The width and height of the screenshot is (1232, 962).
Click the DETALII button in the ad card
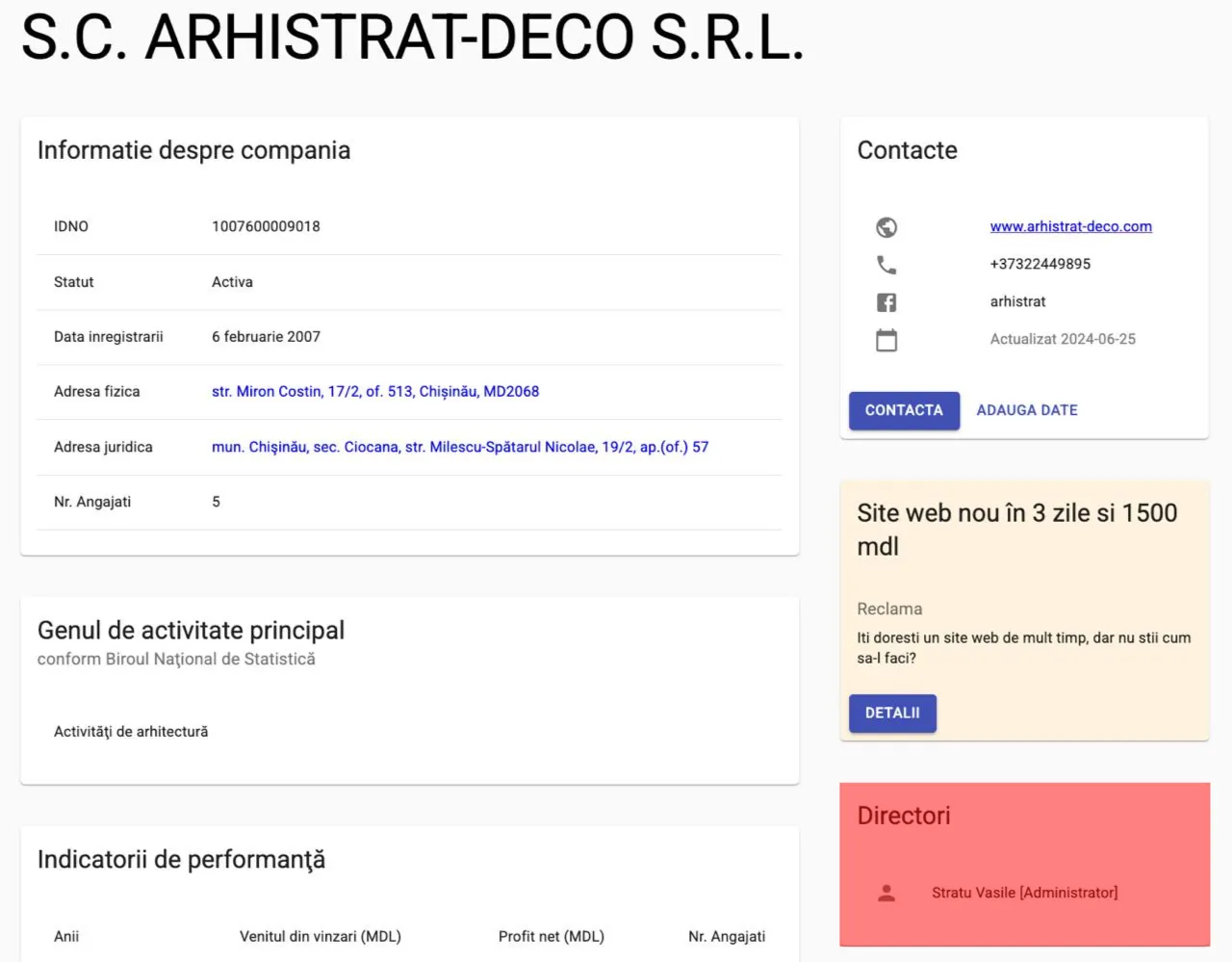click(892, 713)
